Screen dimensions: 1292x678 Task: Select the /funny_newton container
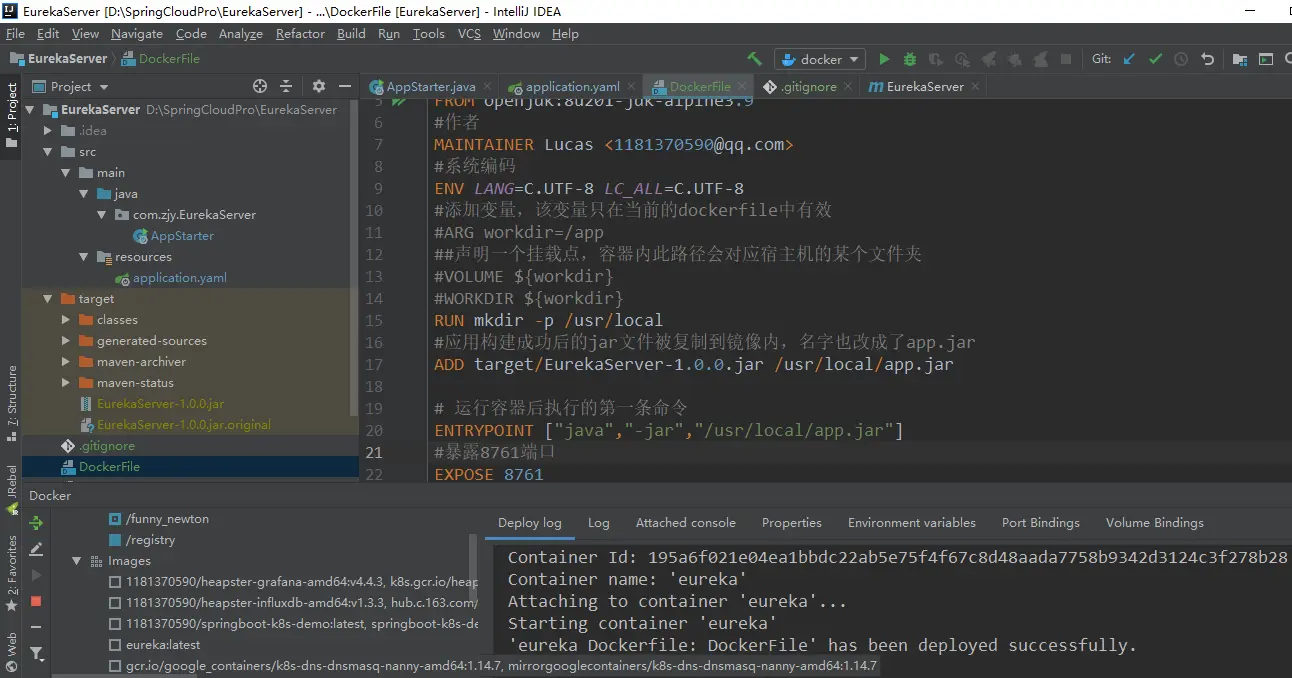pyautogui.click(x=167, y=519)
